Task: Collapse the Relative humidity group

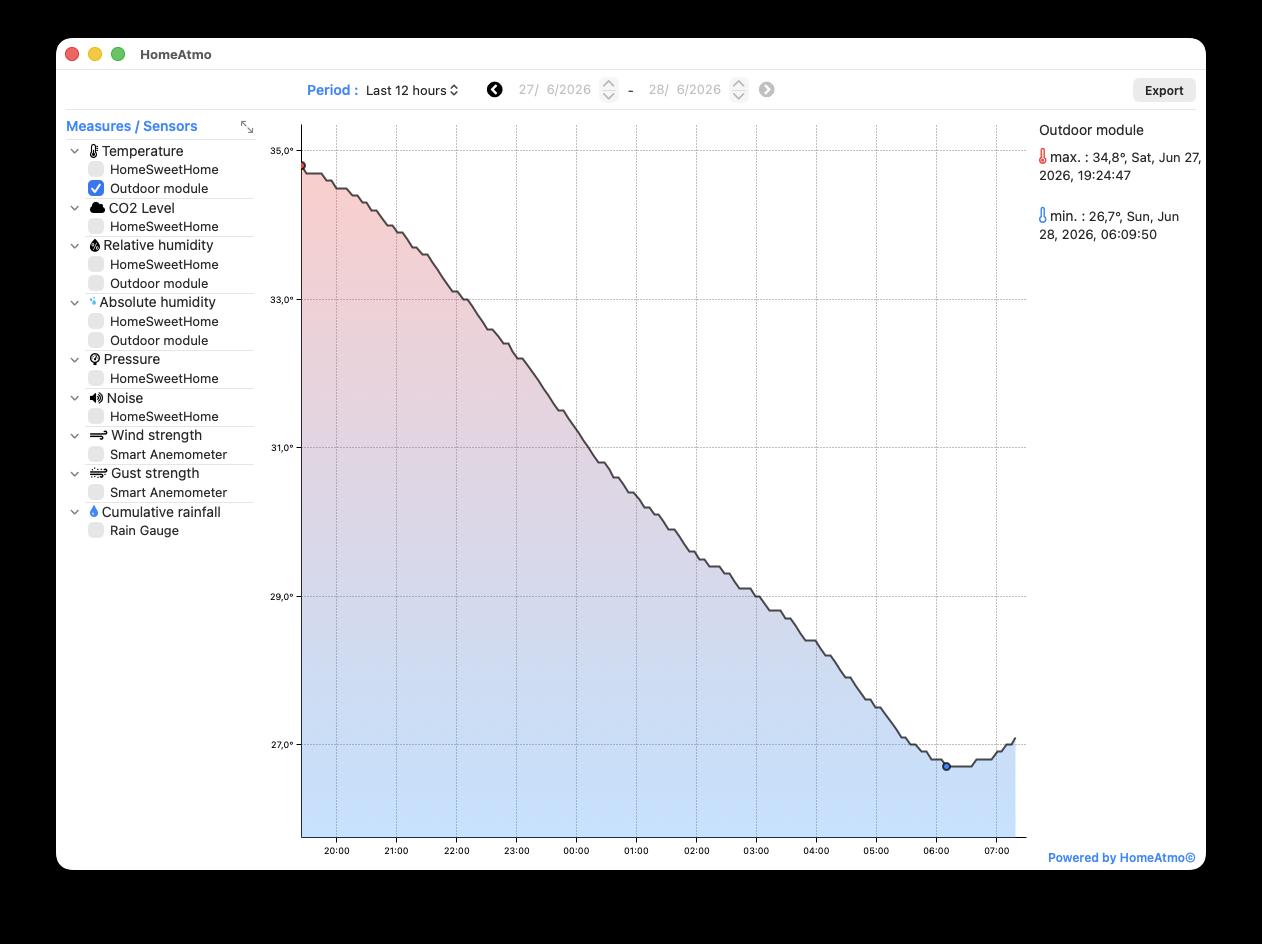Action: pyautogui.click(x=75, y=245)
